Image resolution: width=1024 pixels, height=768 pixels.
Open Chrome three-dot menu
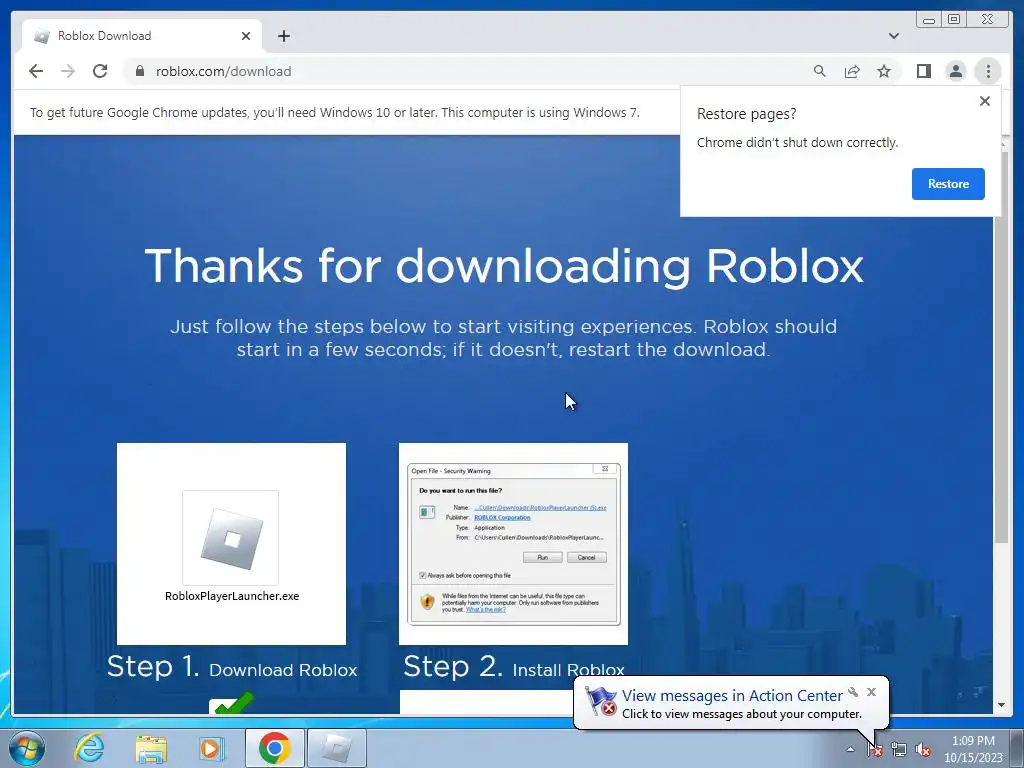[x=988, y=71]
